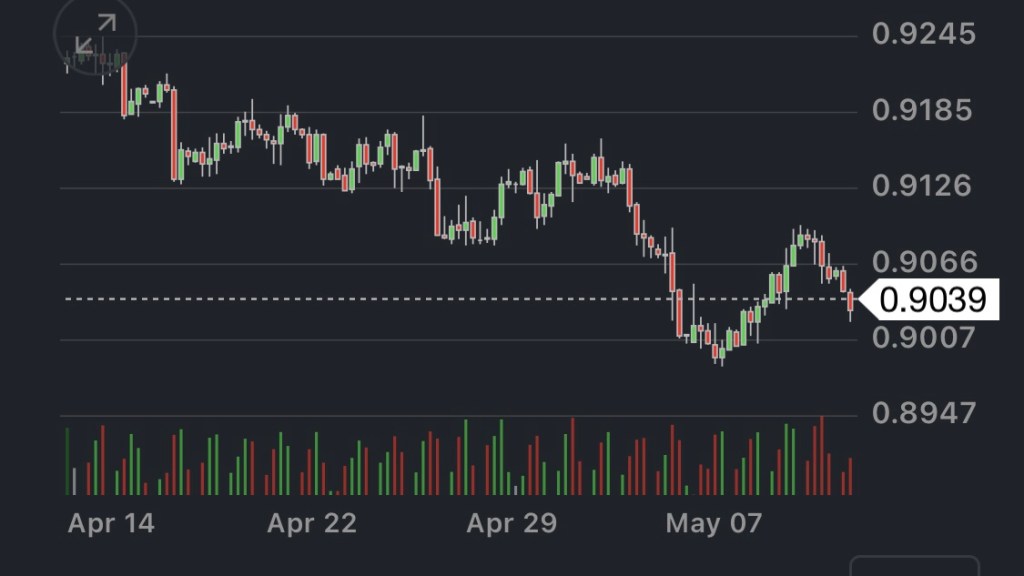This screenshot has width=1024, height=576.
Task: Click the 0.9245 price axis label
Action: (922, 35)
